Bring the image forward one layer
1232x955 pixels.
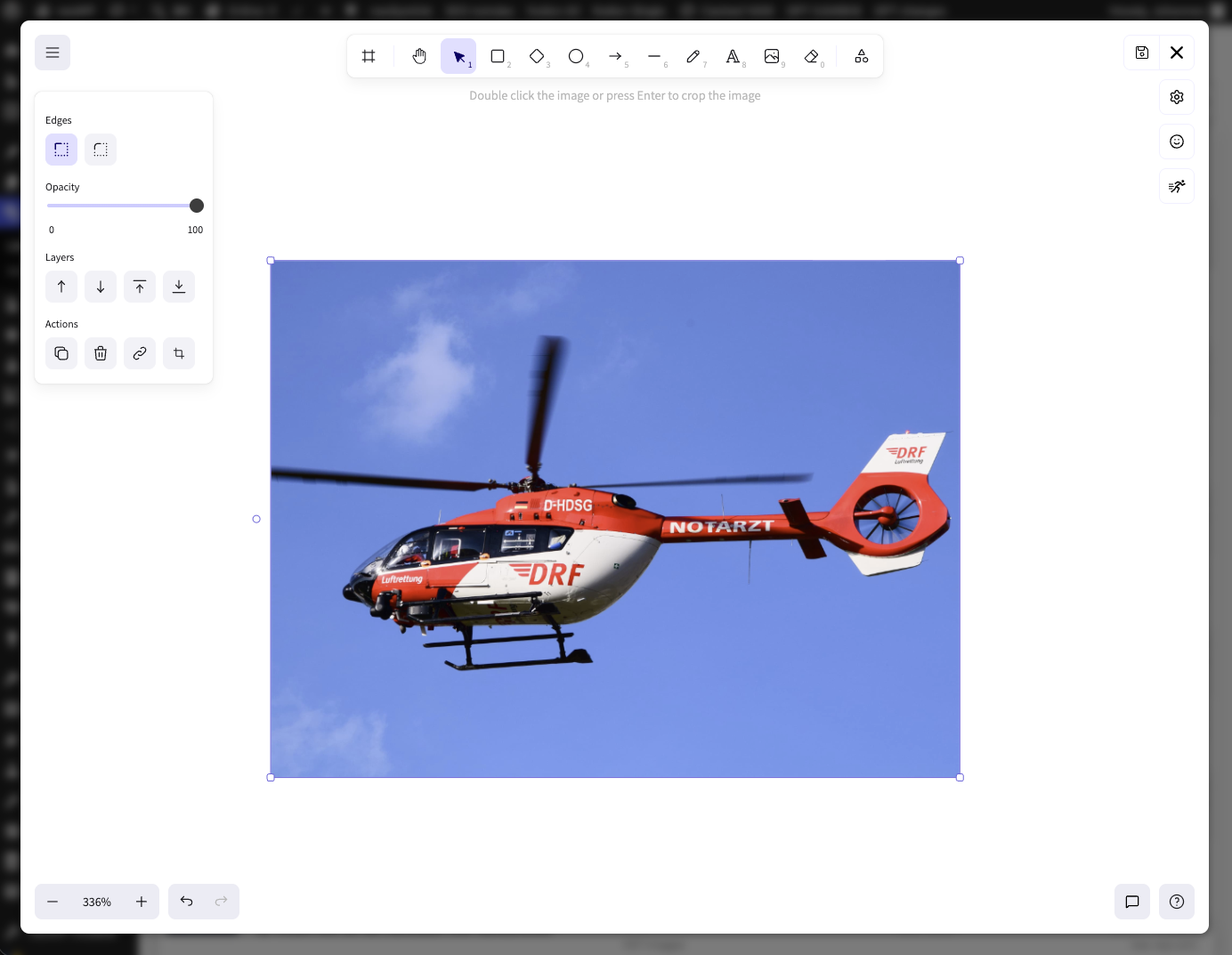(61, 287)
